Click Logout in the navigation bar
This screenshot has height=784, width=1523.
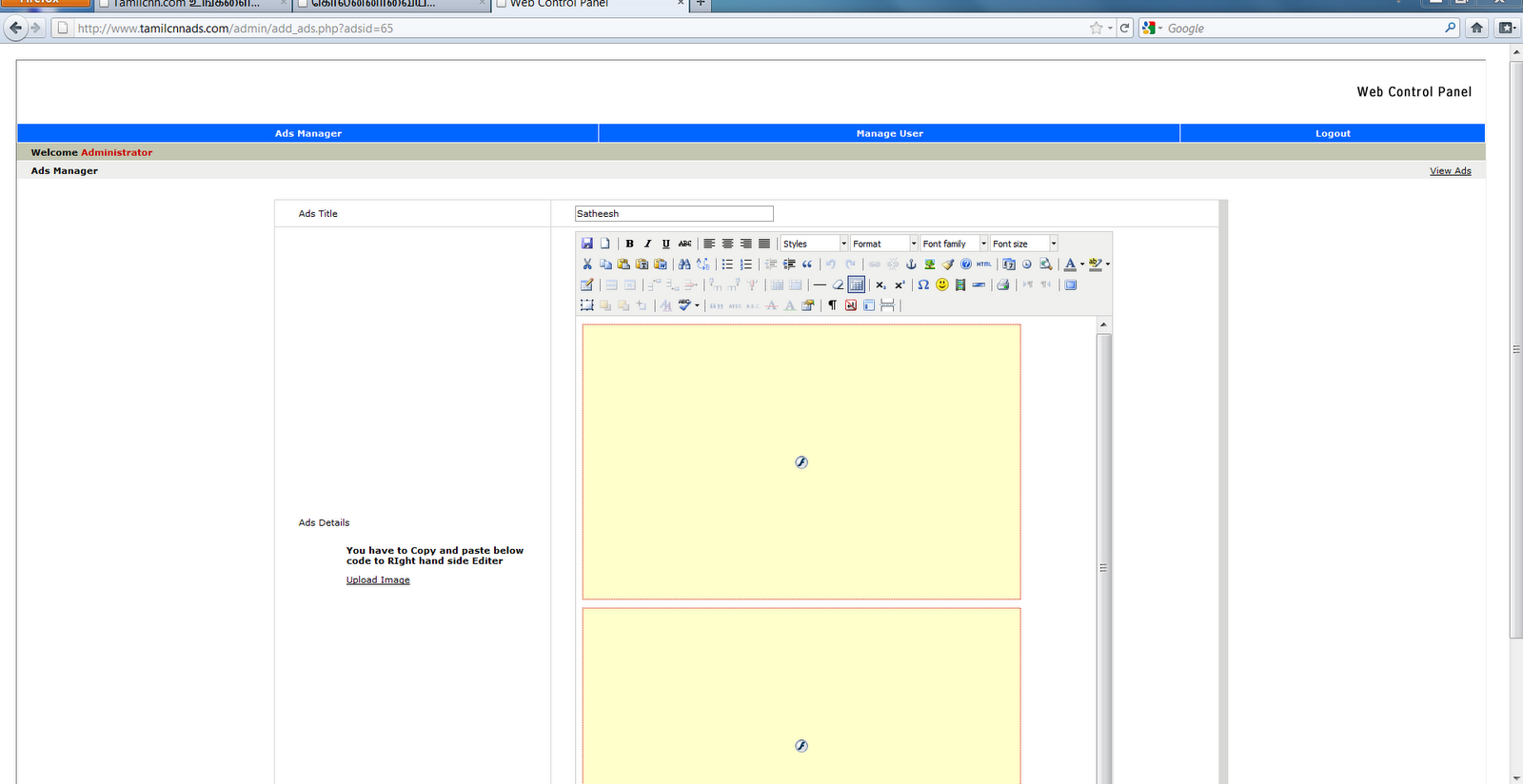(1333, 133)
